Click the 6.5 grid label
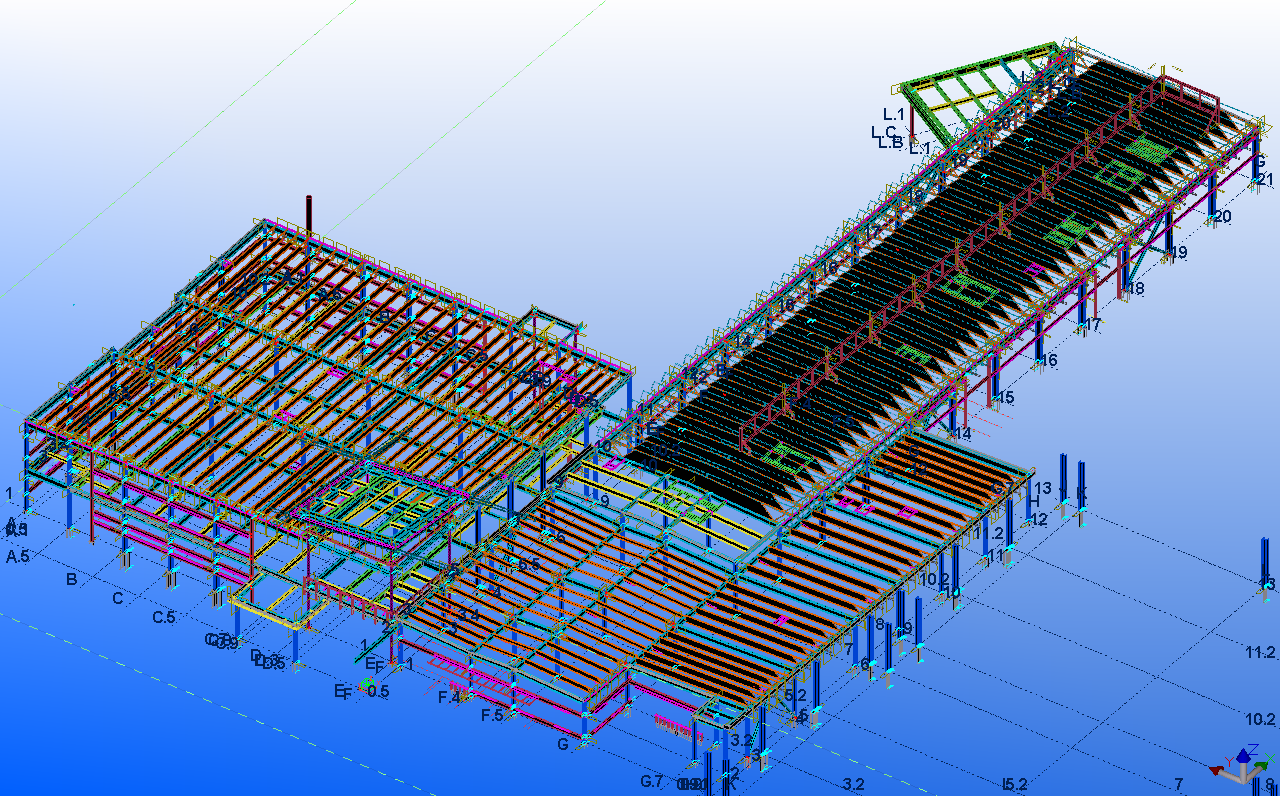1280x796 pixels. tap(529, 565)
